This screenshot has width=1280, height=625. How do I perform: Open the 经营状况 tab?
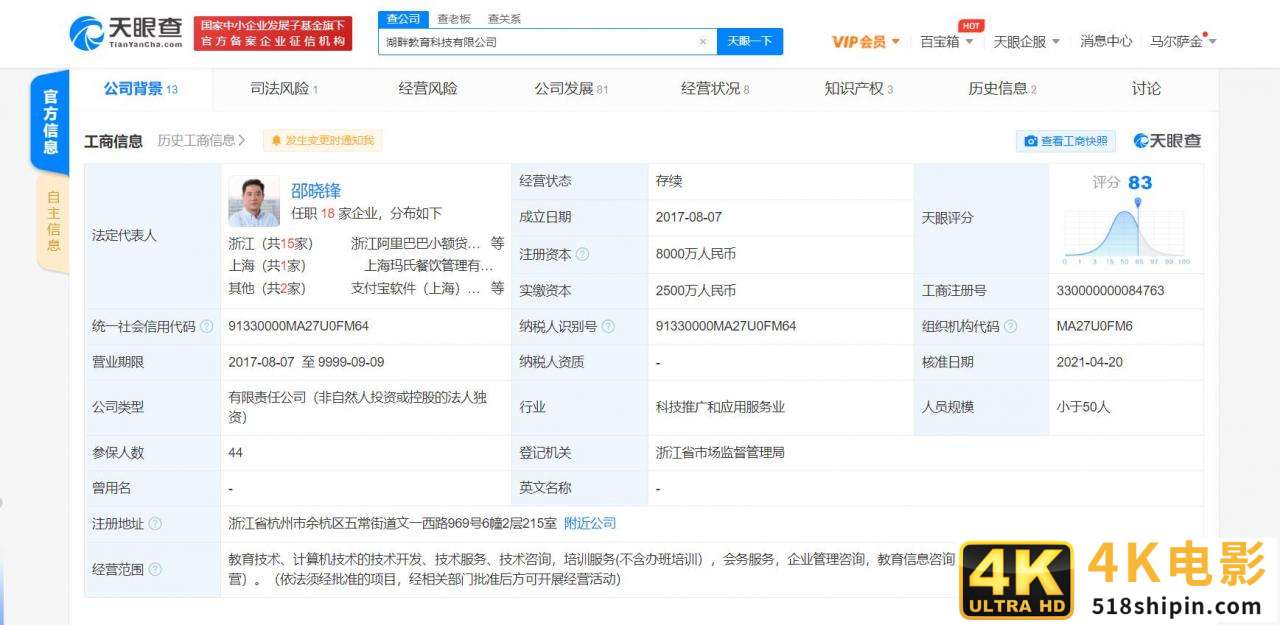click(715, 89)
